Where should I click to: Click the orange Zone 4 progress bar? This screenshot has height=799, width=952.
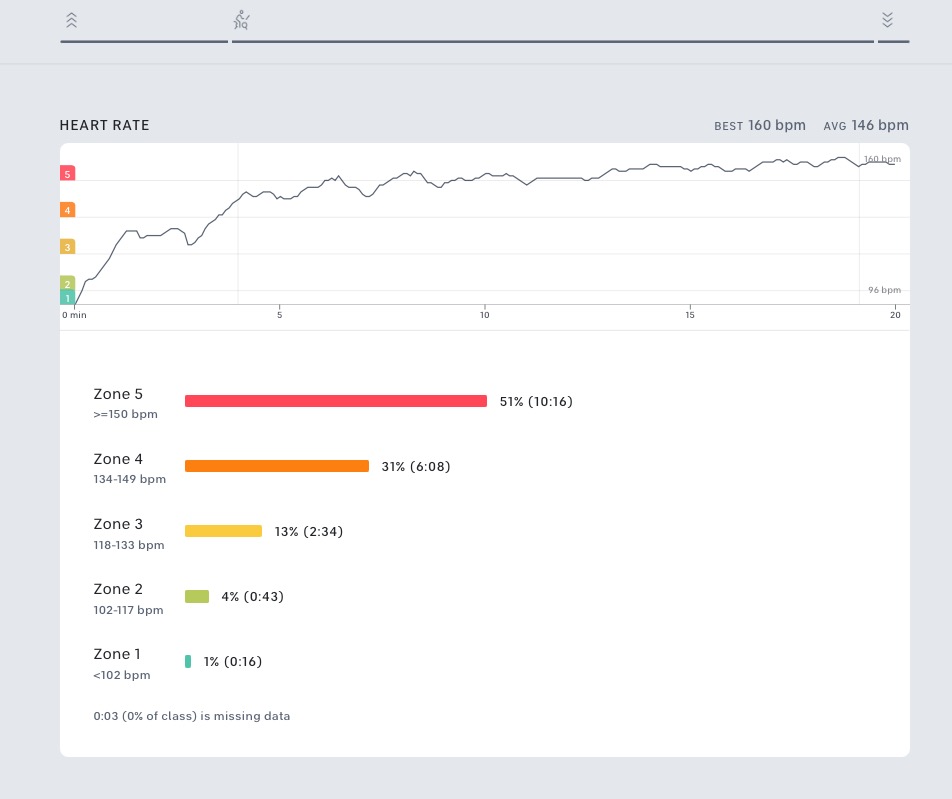coord(277,466)
